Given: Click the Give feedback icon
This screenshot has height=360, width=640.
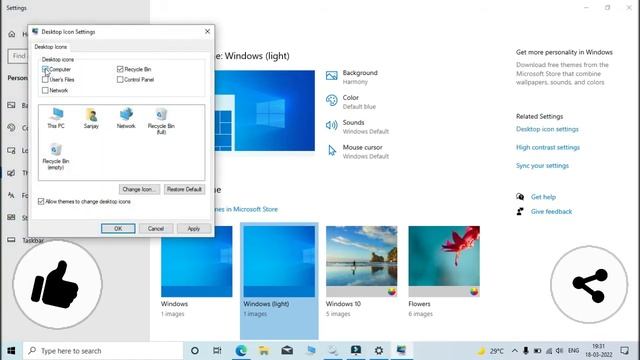Looking at the screenshot, I should point(520,211).
